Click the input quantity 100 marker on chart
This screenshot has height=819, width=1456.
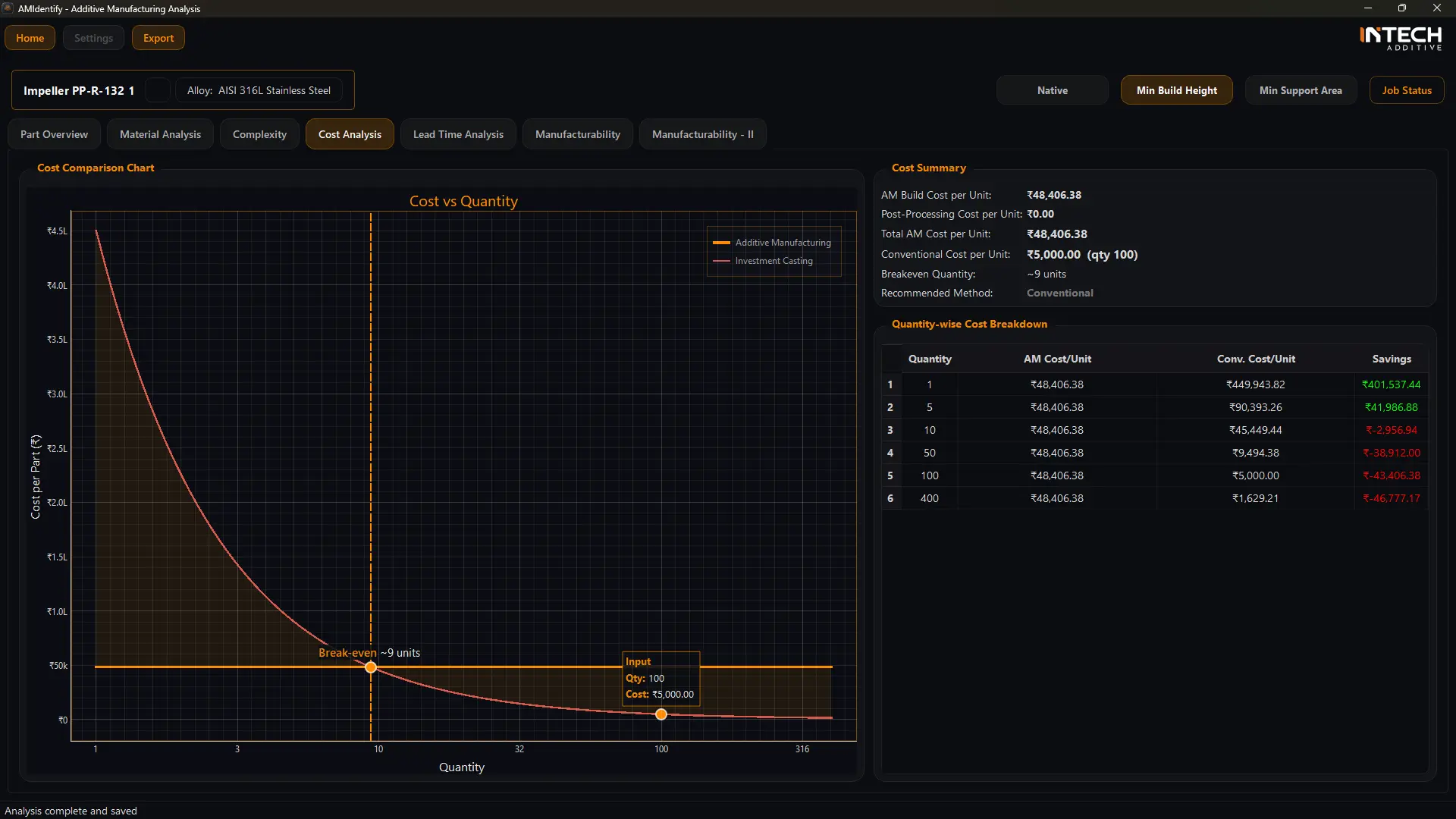[661, 714]
